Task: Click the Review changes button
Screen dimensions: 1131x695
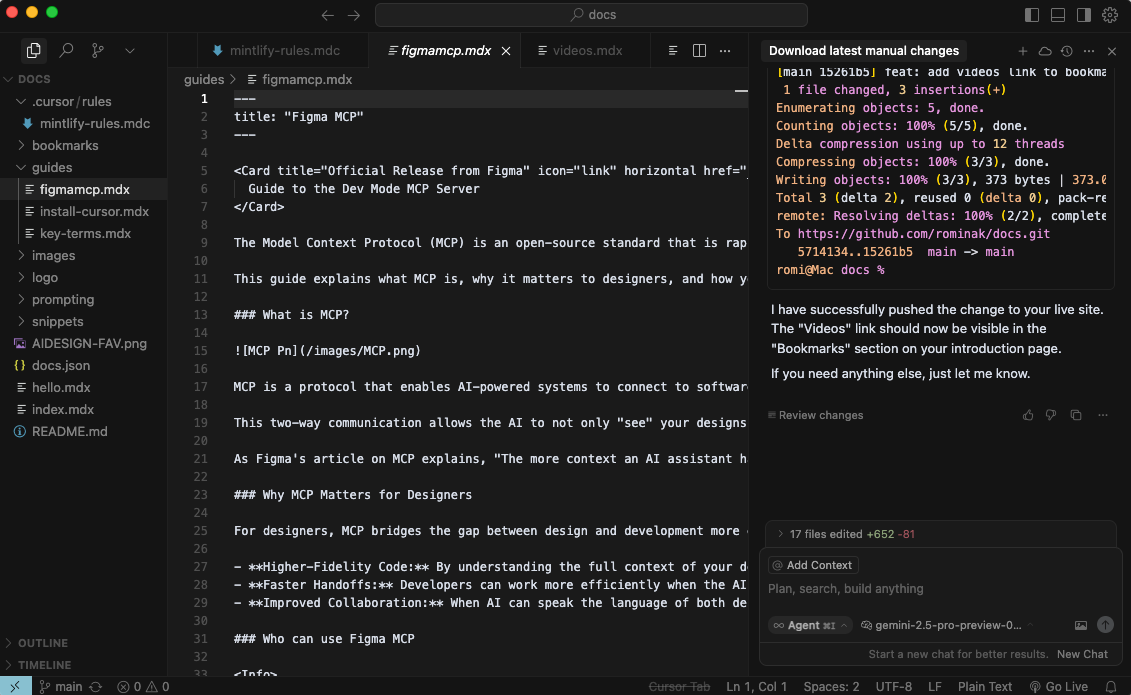Action: 816,415
